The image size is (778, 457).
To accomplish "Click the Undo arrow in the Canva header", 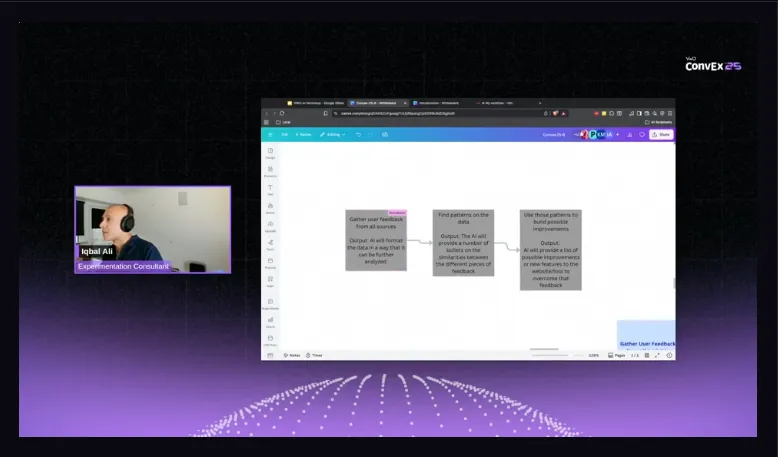I will 358,134.
